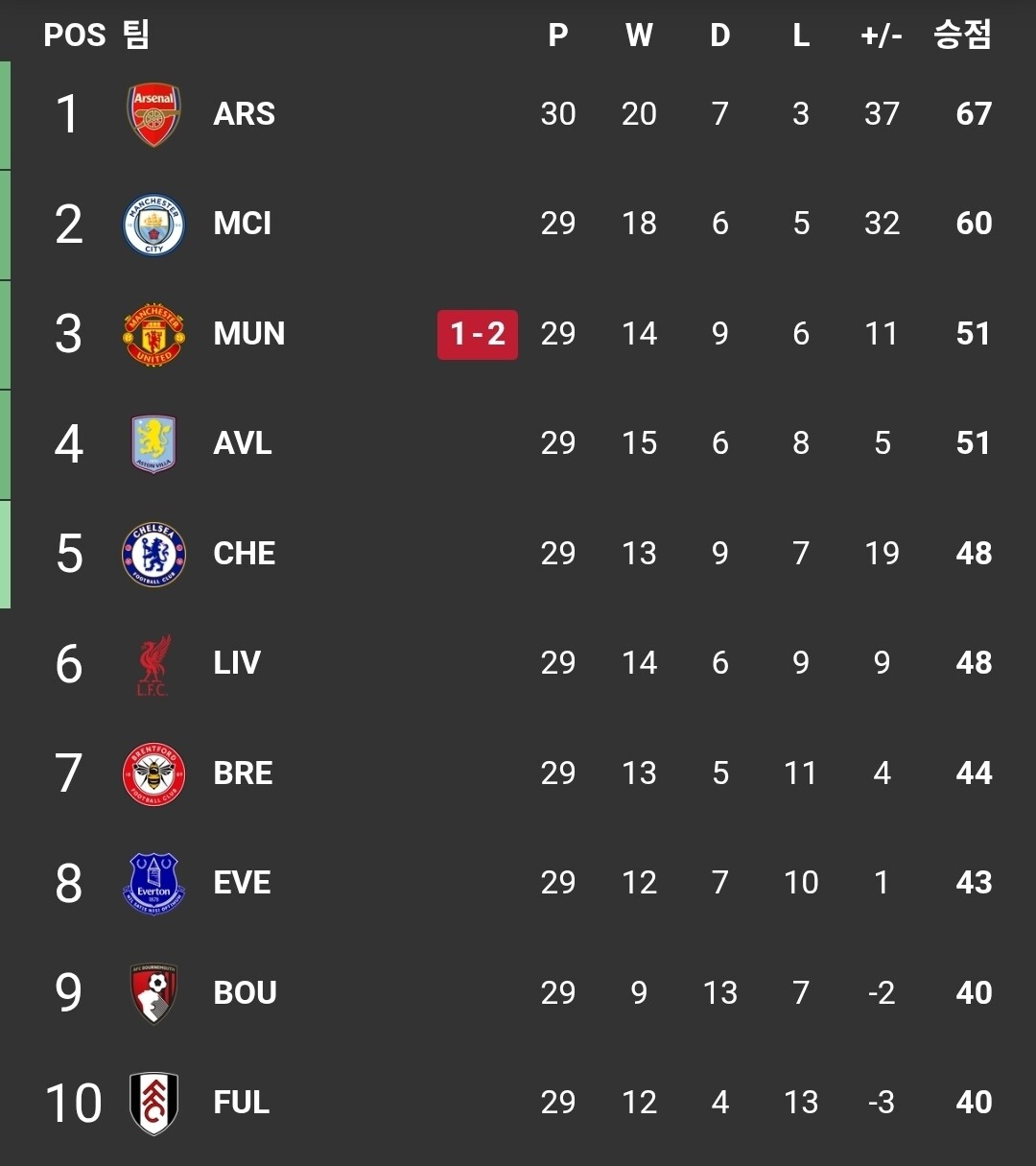Select the CHE team name
The width and height of the screenshot is (1036, 1166).
tap(244, 554)
